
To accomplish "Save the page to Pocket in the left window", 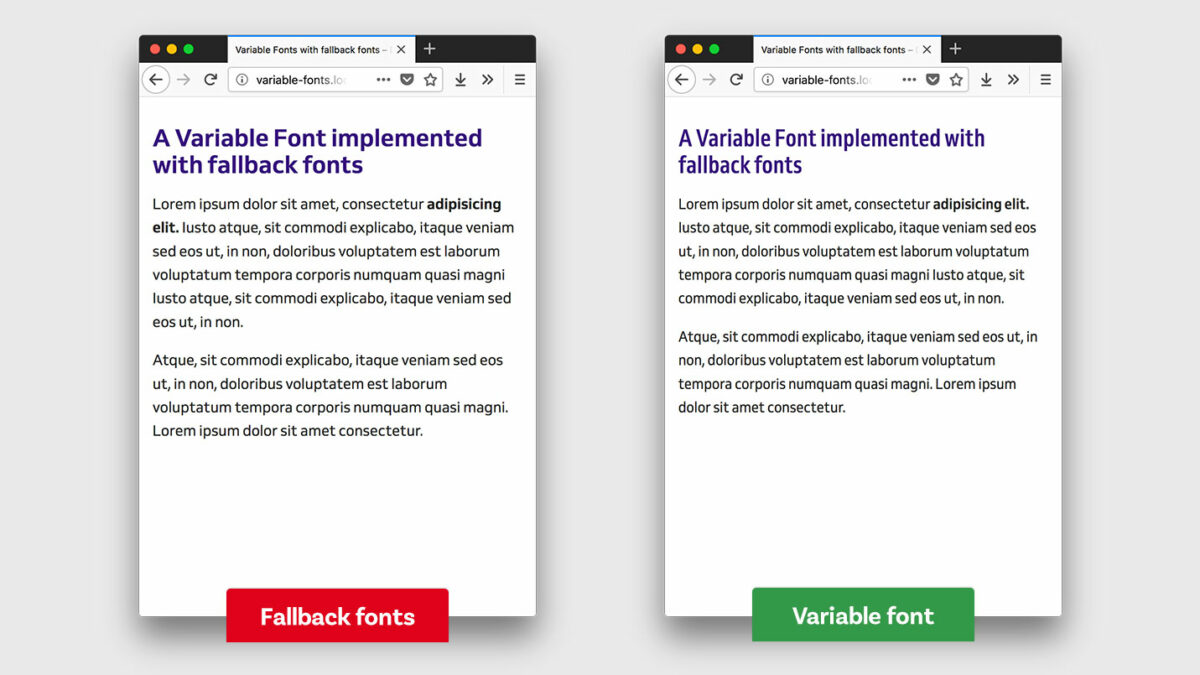I will tap(407, 79).
